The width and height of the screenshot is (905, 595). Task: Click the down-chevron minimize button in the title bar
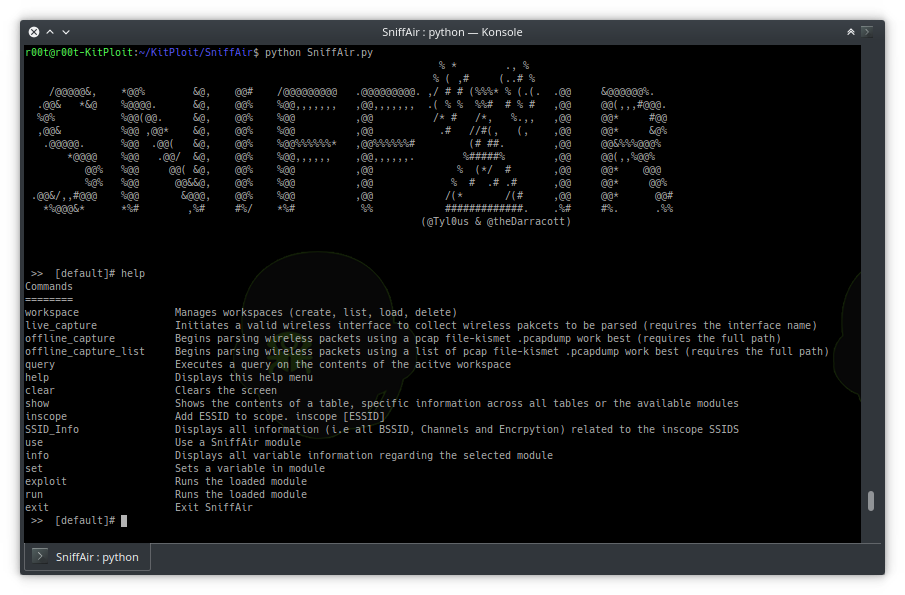pos(66,32)
